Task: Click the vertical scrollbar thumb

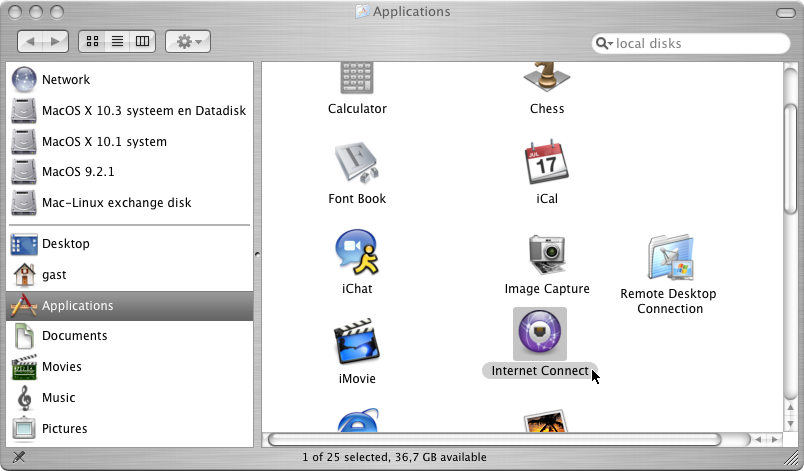Action: pos(790,158)
